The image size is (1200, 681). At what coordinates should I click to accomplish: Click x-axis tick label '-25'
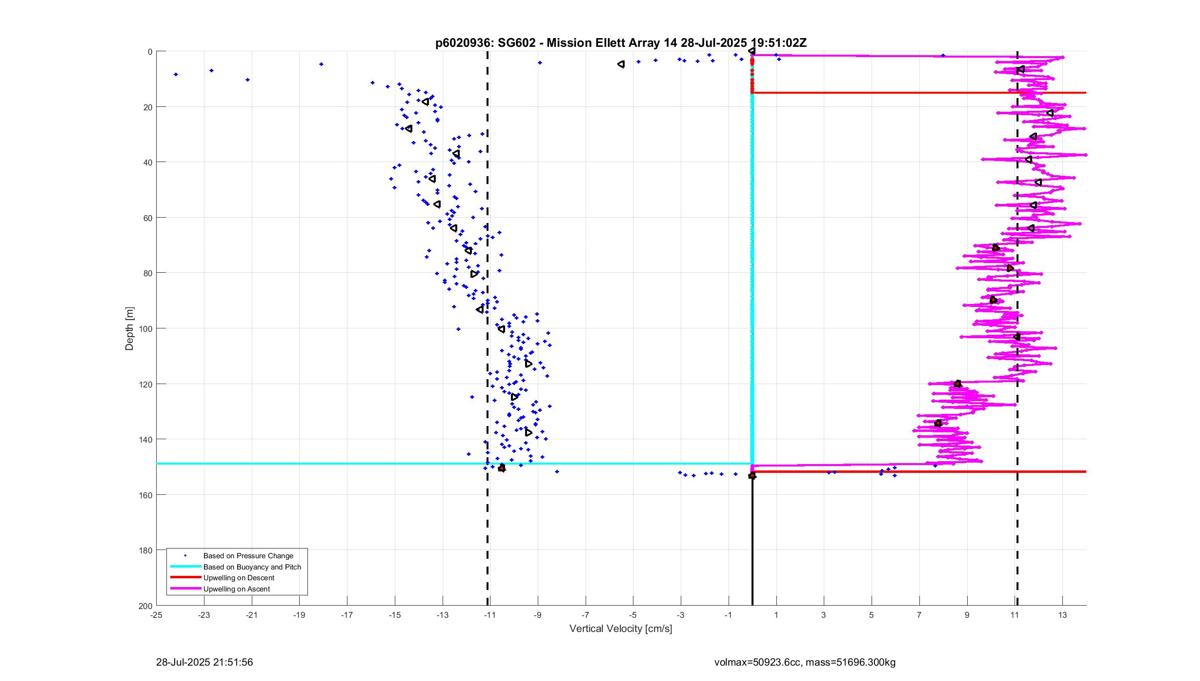coord(156,615)
